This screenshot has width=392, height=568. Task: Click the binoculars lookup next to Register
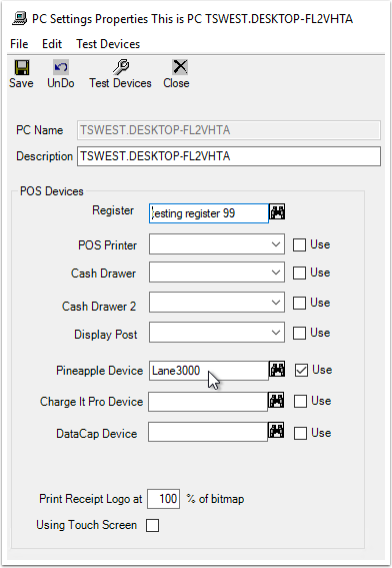(277, 212)
